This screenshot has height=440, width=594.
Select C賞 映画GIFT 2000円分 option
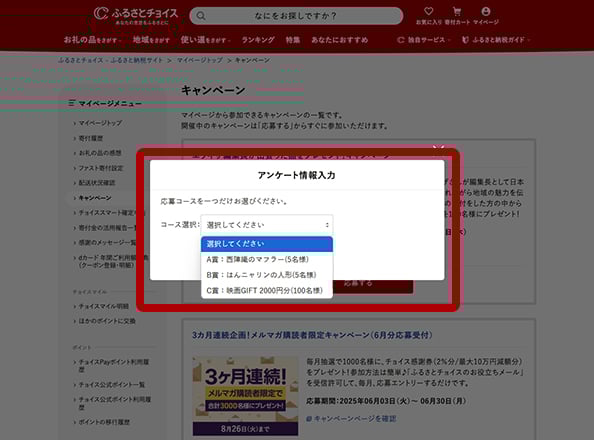coord(267,291)
